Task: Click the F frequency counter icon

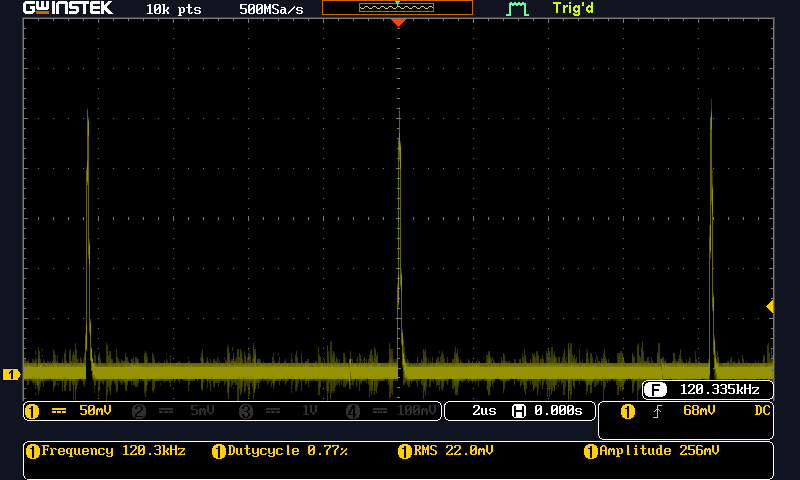Action: click(655, 390)
